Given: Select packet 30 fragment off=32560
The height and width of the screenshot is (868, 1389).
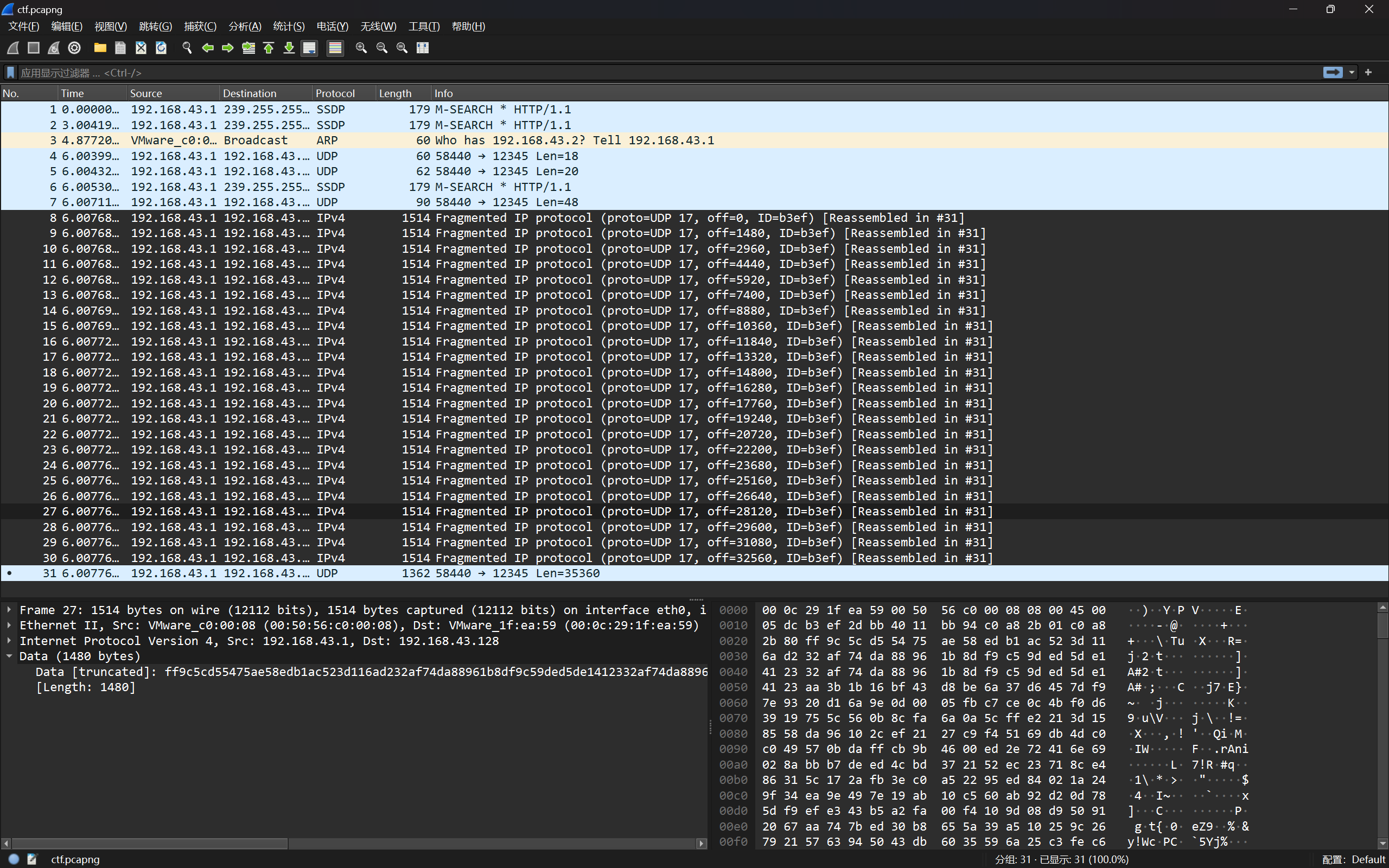Looking at the screenshot, I should [x=694, y=558].
